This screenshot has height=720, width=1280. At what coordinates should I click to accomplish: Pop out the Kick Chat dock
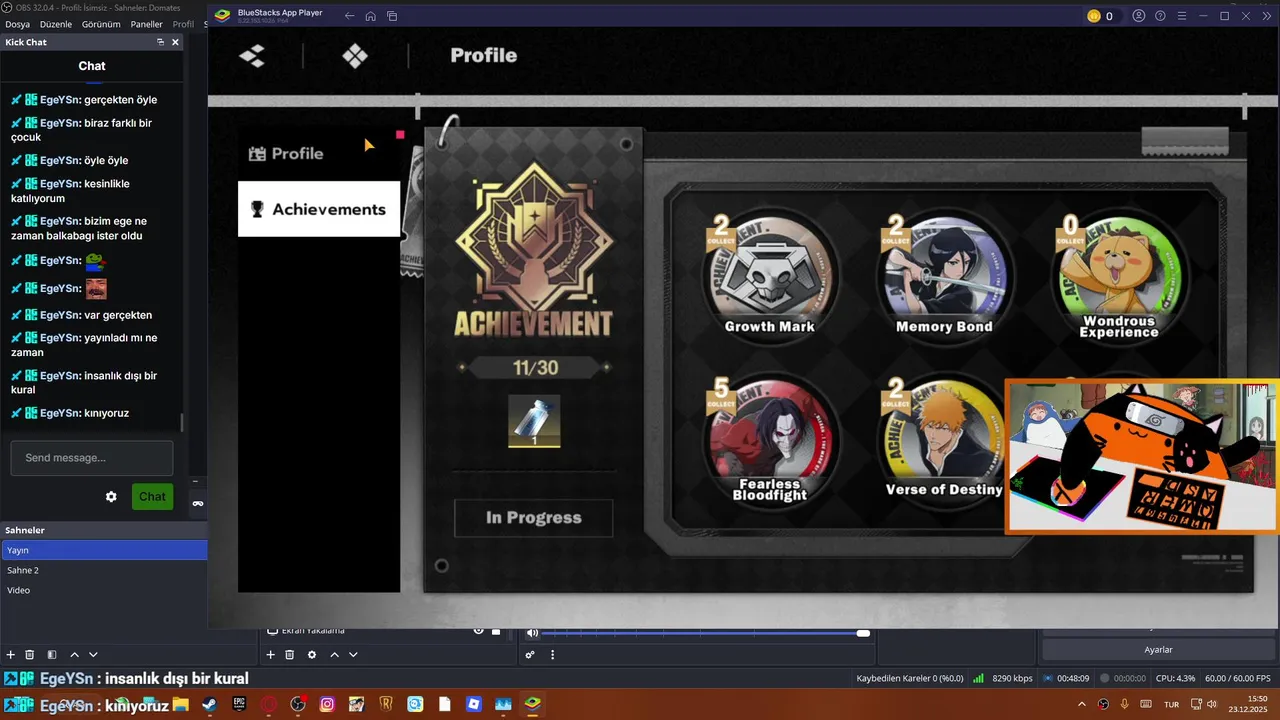160,42
